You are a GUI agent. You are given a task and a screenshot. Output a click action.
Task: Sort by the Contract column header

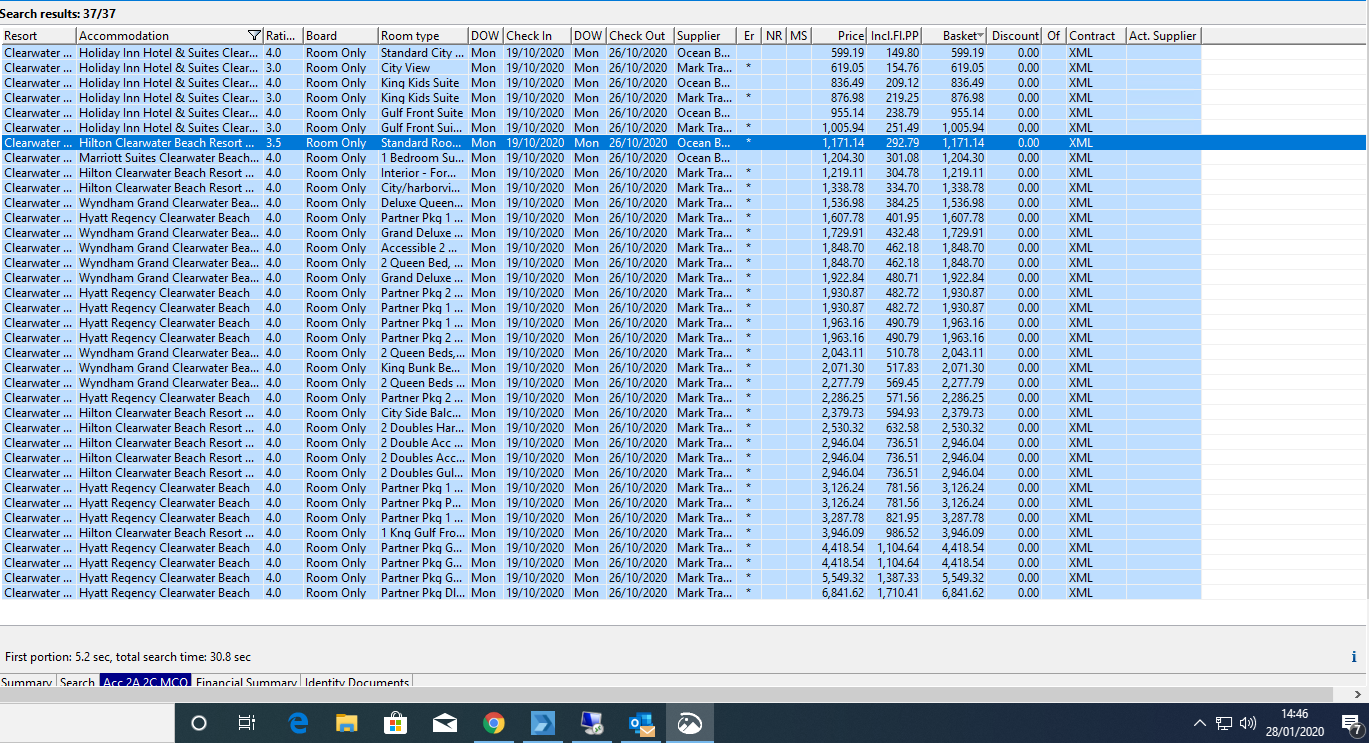click(x=1096, y=36)
